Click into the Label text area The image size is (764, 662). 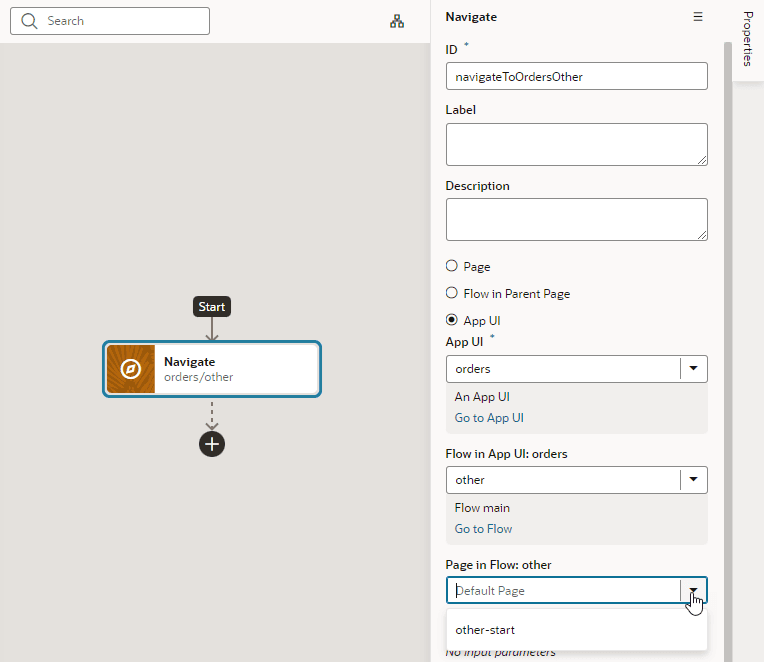pyautogui.click(x=576, y=144)
